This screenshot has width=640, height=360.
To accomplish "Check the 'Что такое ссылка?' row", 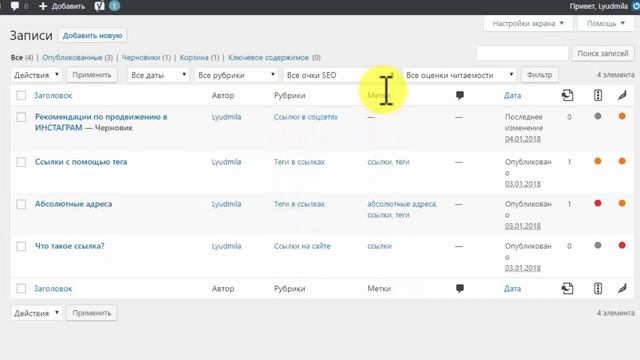I will 21,246.
